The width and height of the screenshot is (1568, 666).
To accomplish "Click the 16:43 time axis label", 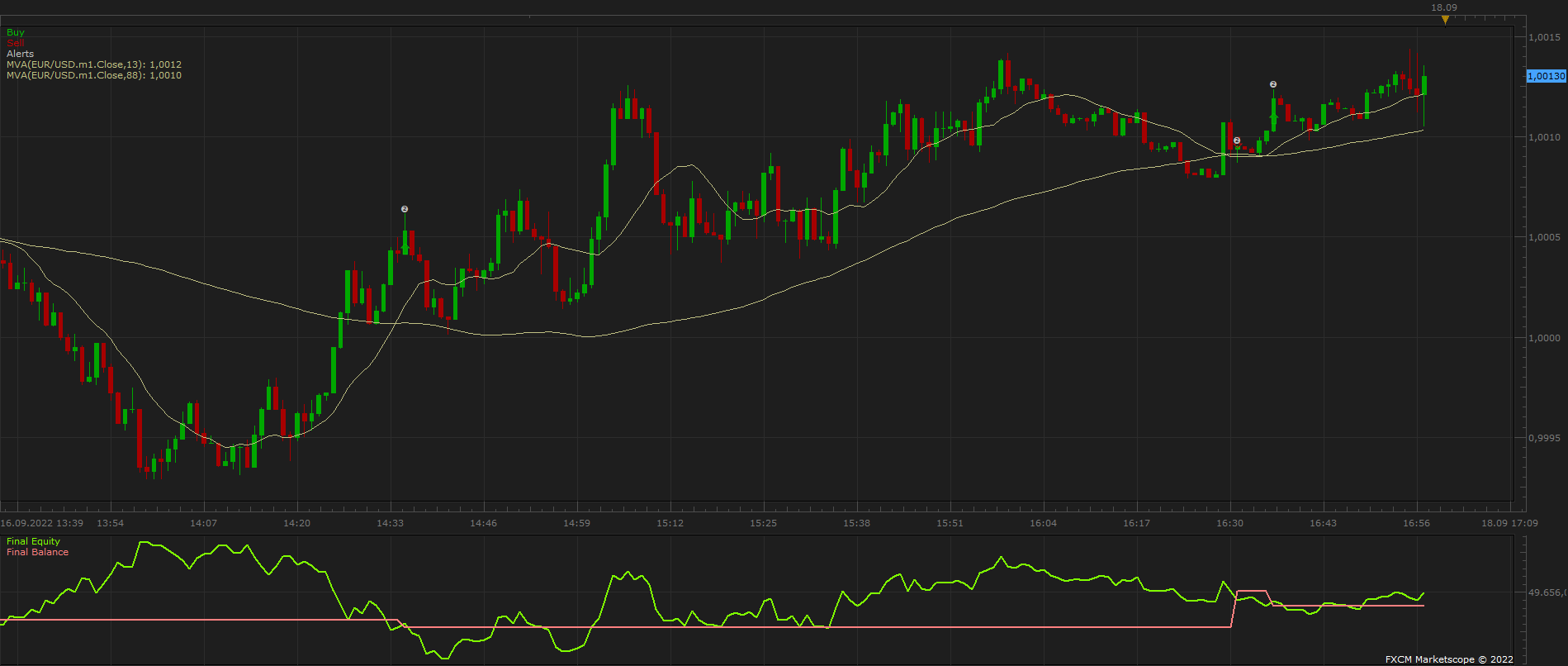I will coord(1324,523).
